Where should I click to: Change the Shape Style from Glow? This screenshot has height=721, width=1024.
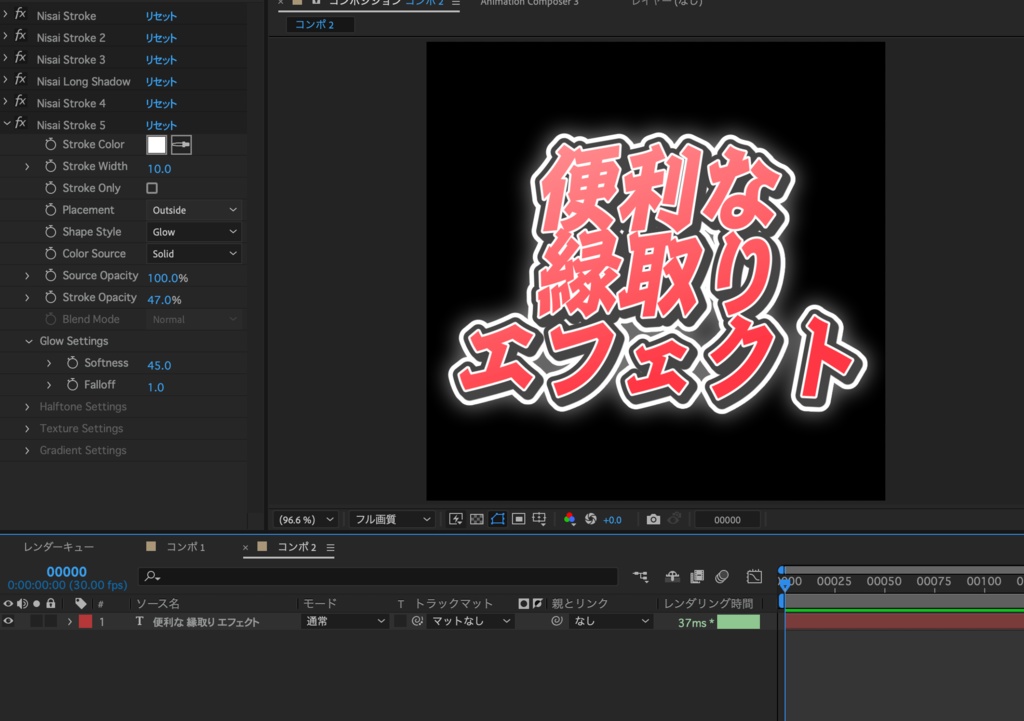pyautogui.click(x=193, y=231)
